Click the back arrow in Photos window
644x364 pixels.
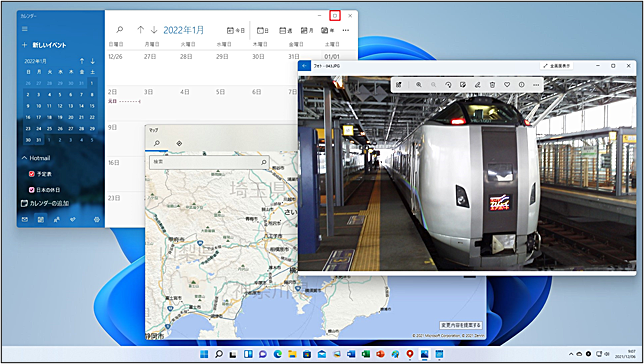click(x=304, y=66)
